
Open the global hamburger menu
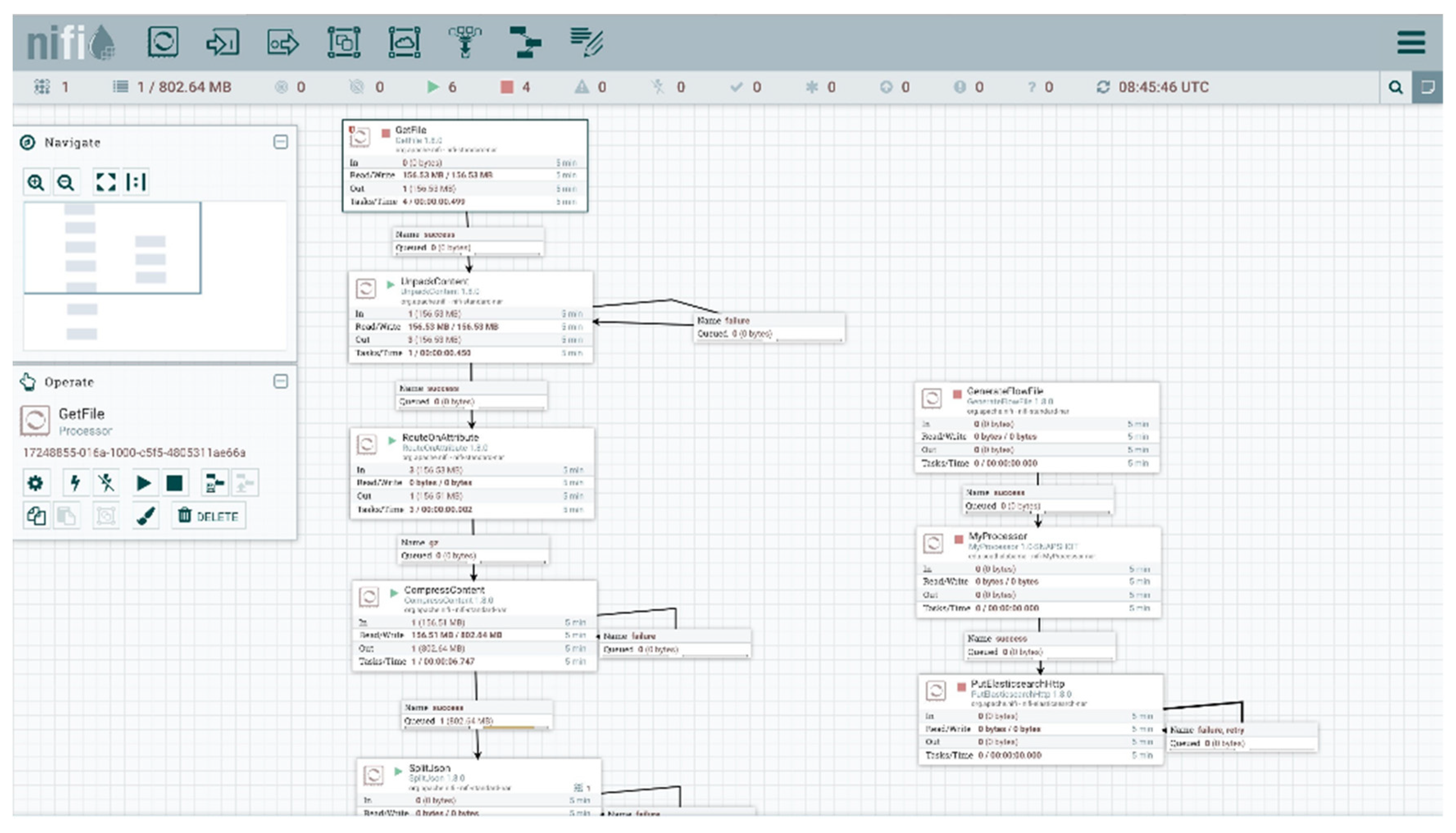1411,42
